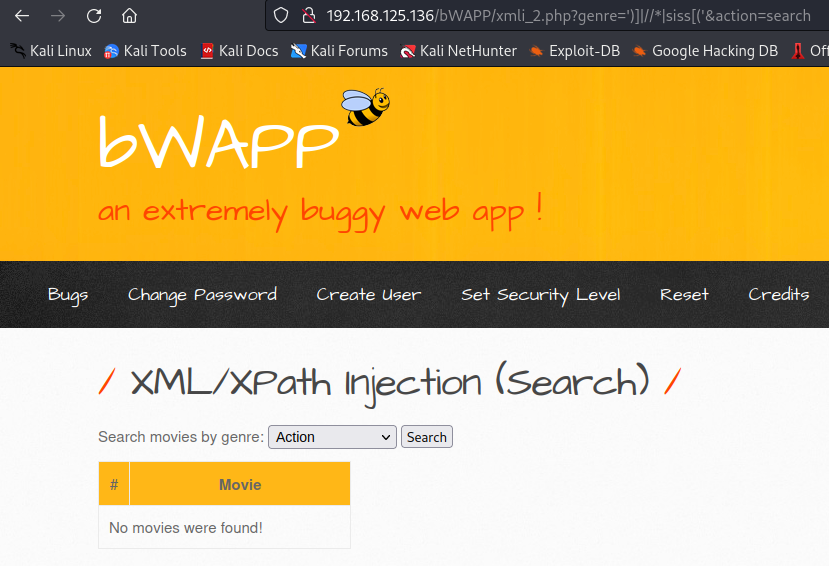Go back using the browser back arrow

[22, 16]
